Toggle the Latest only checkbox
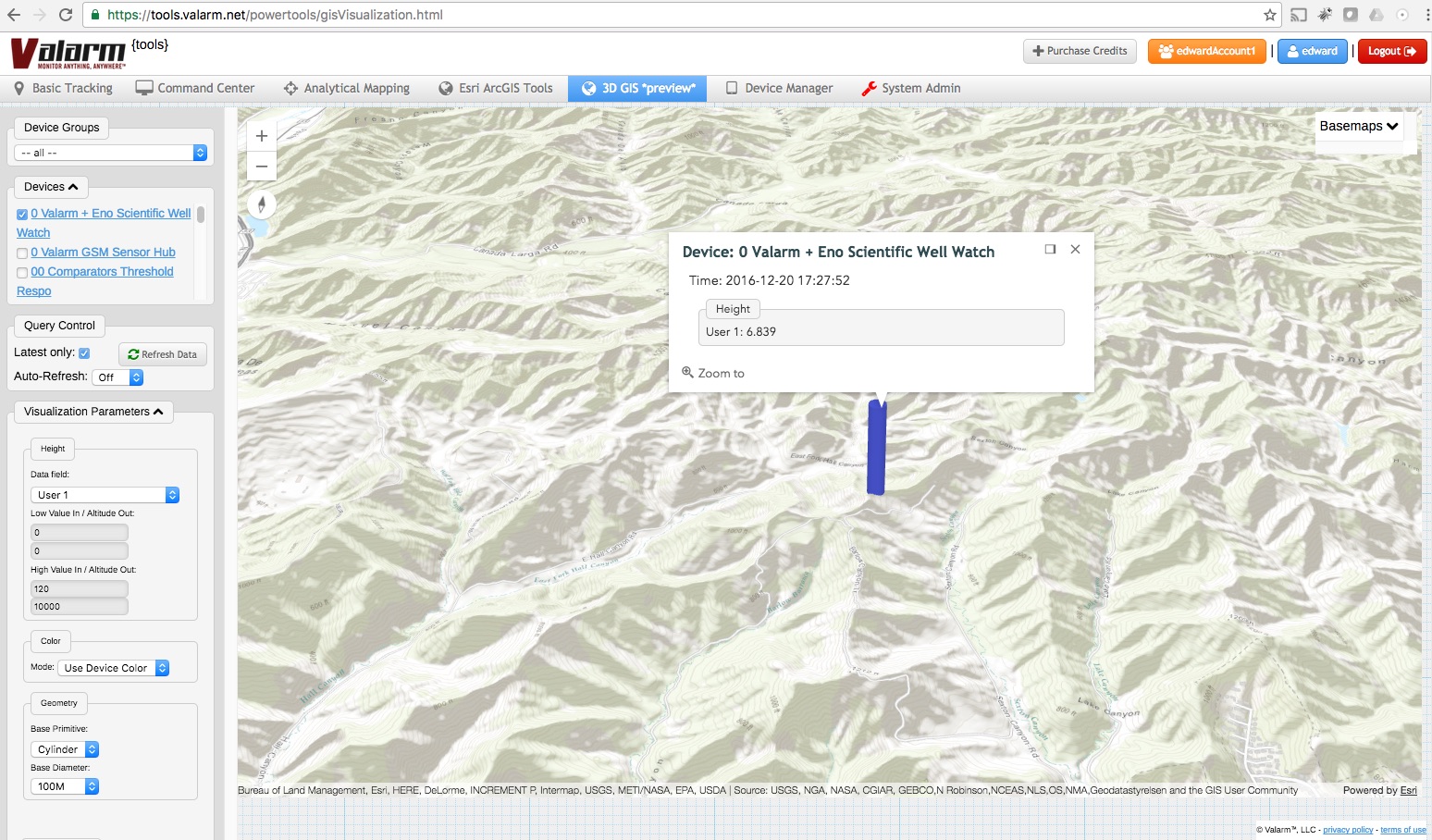1432x840 pixels. (82, 352)
